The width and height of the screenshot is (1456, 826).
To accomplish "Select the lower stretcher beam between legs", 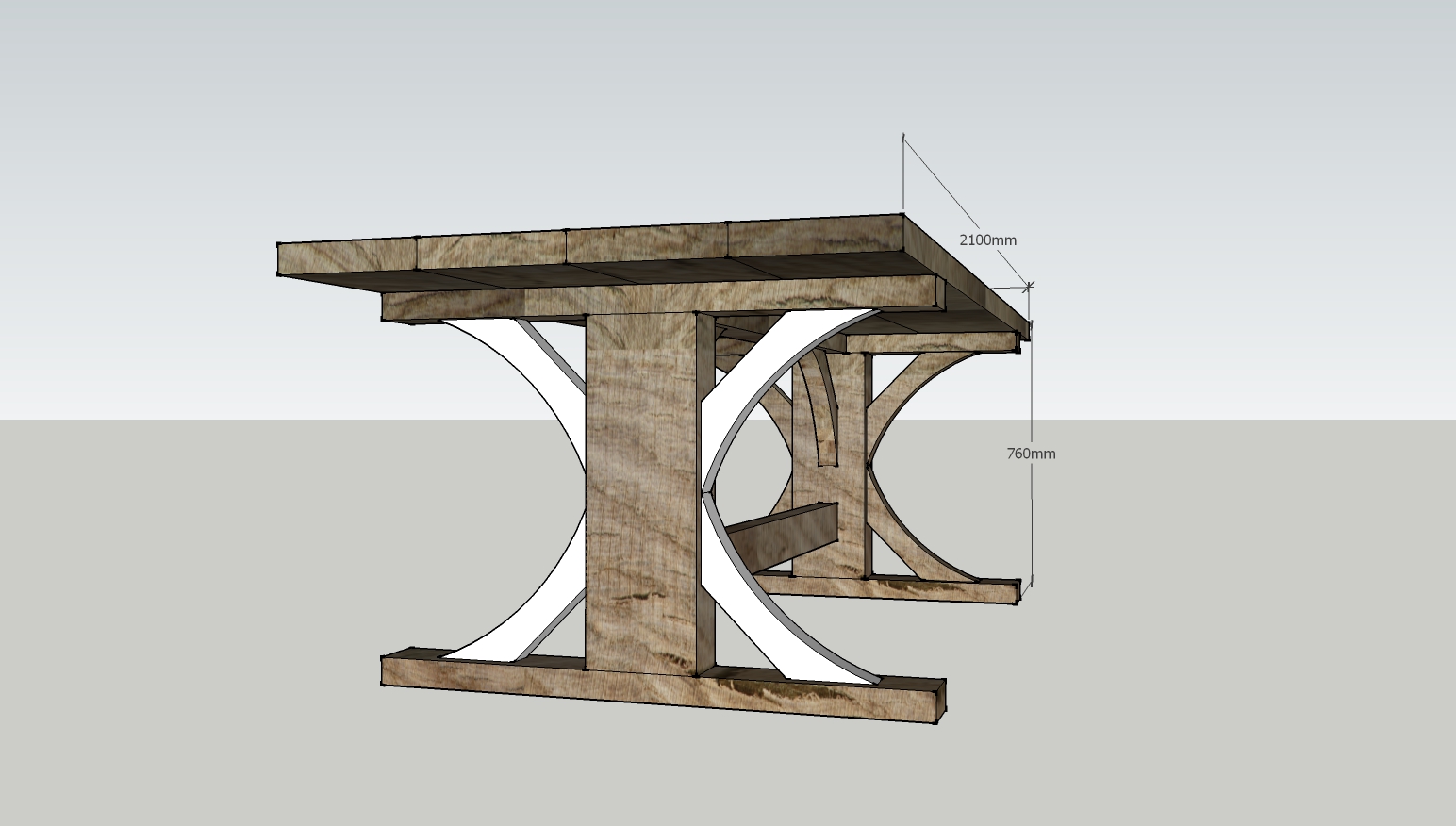I will 783,533.
